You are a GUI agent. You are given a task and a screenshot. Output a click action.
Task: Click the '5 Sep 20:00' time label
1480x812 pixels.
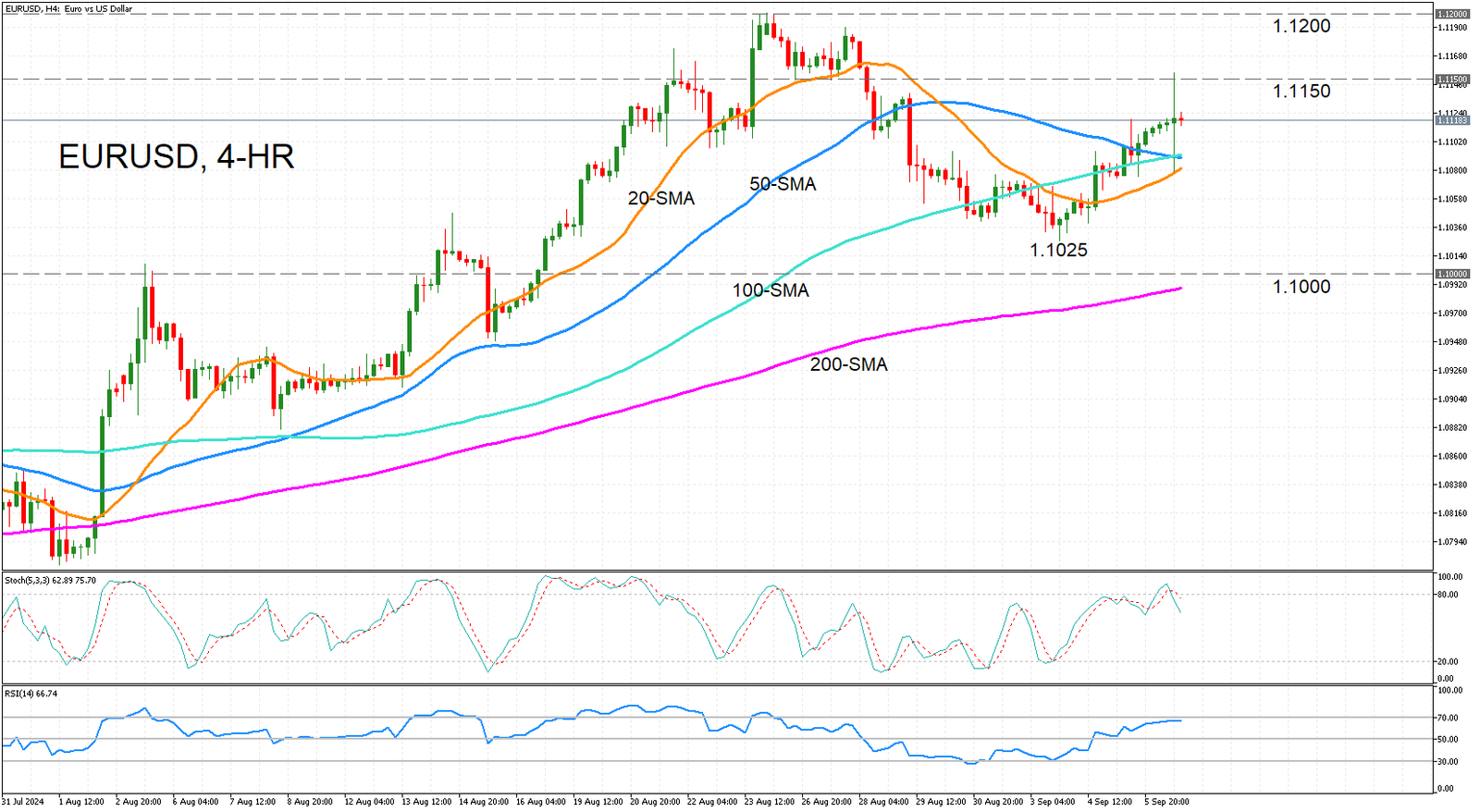1167,802
